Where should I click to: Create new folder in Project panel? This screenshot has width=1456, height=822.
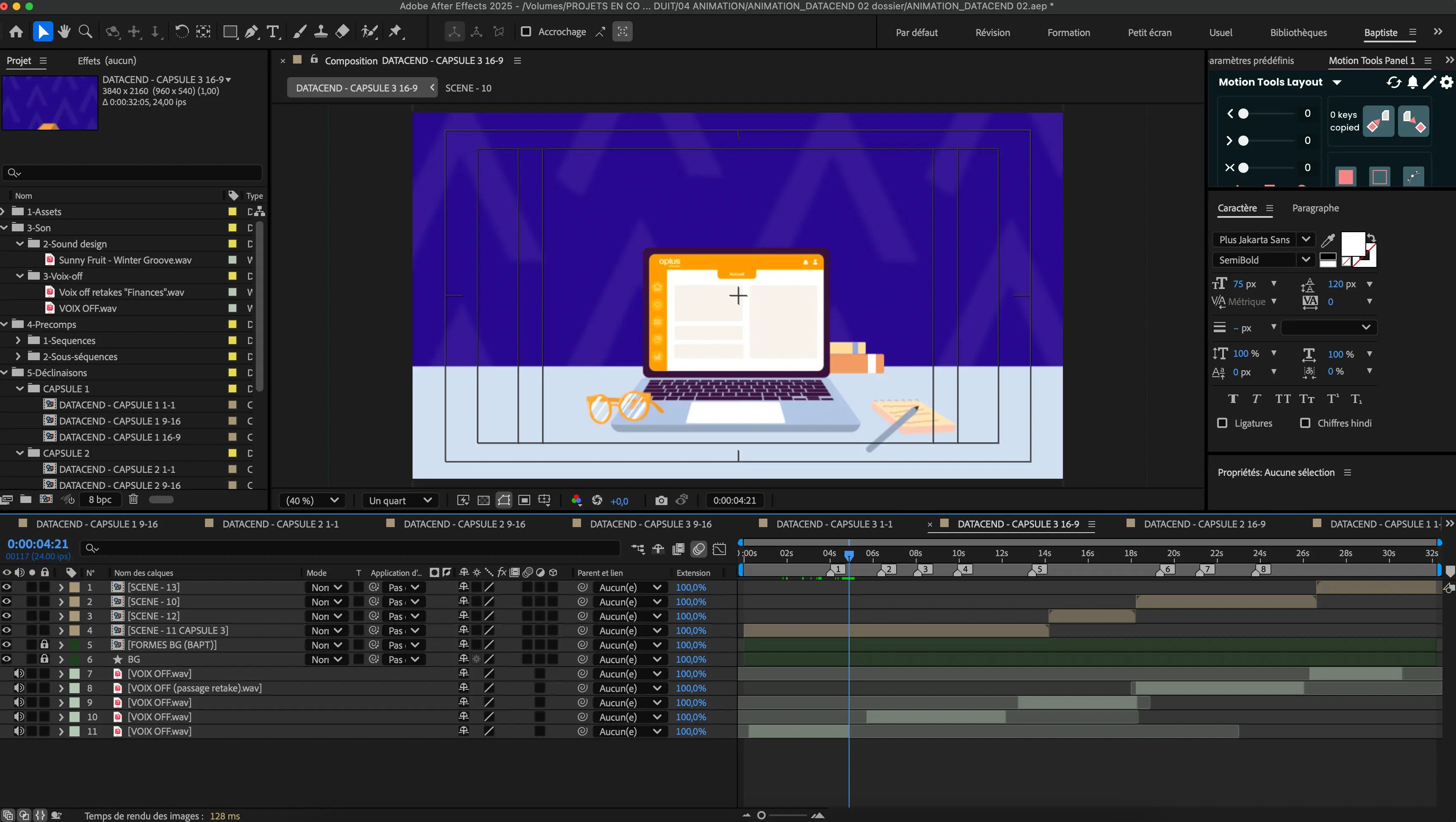click(25, 499)
